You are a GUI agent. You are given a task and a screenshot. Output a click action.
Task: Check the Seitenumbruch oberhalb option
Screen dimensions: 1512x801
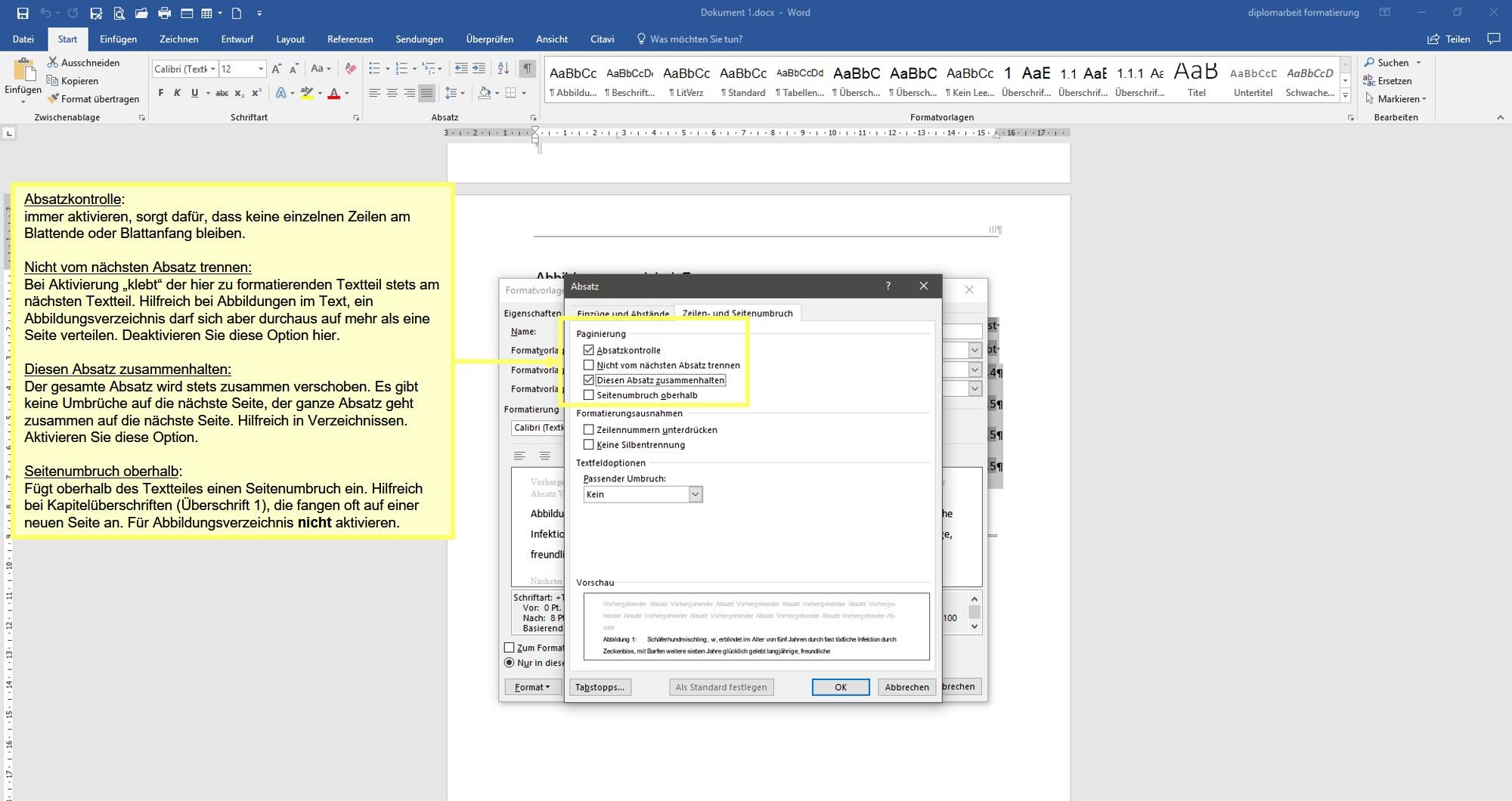[589, 395]
